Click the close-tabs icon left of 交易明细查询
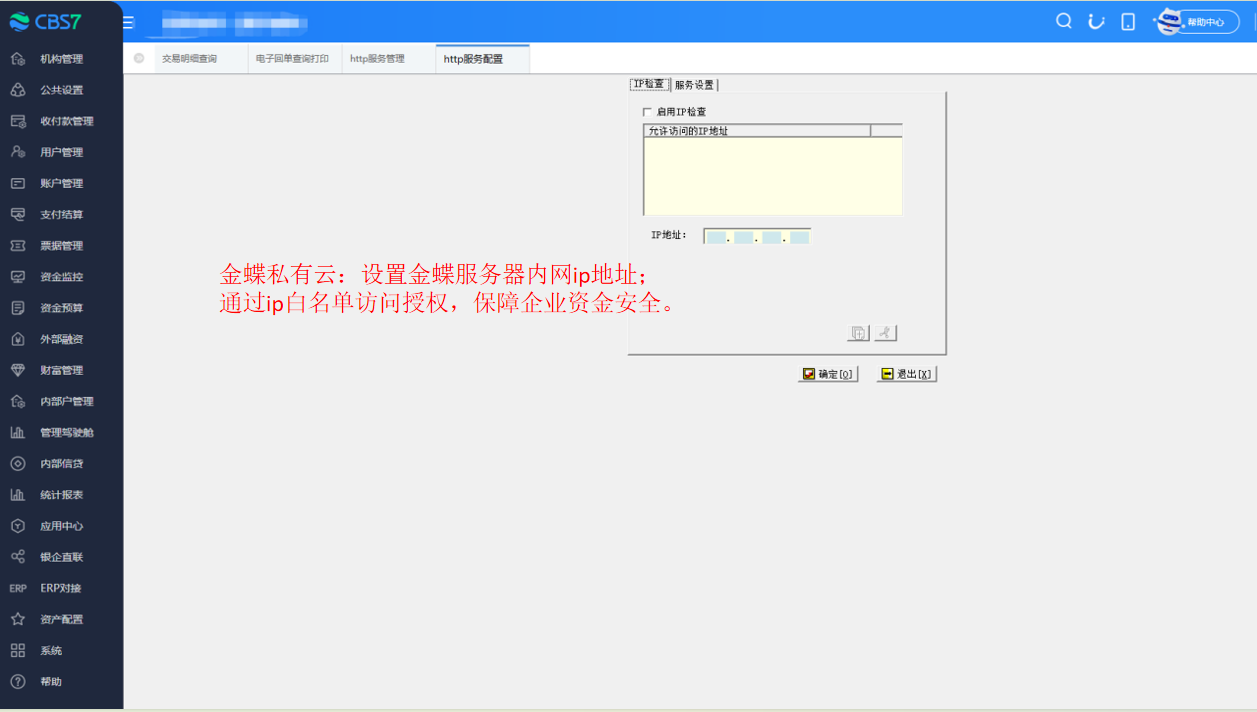 pyautogui.click(x=139, y=58)
